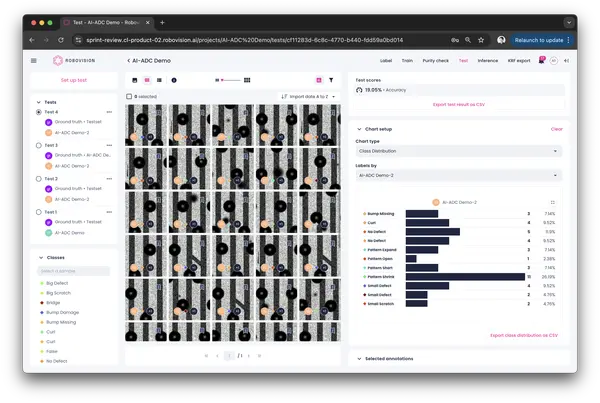The height and width of the screenshot is (403, 600).
Task: Open the three-dot menu for Test 1
Action: click(109, 212)
